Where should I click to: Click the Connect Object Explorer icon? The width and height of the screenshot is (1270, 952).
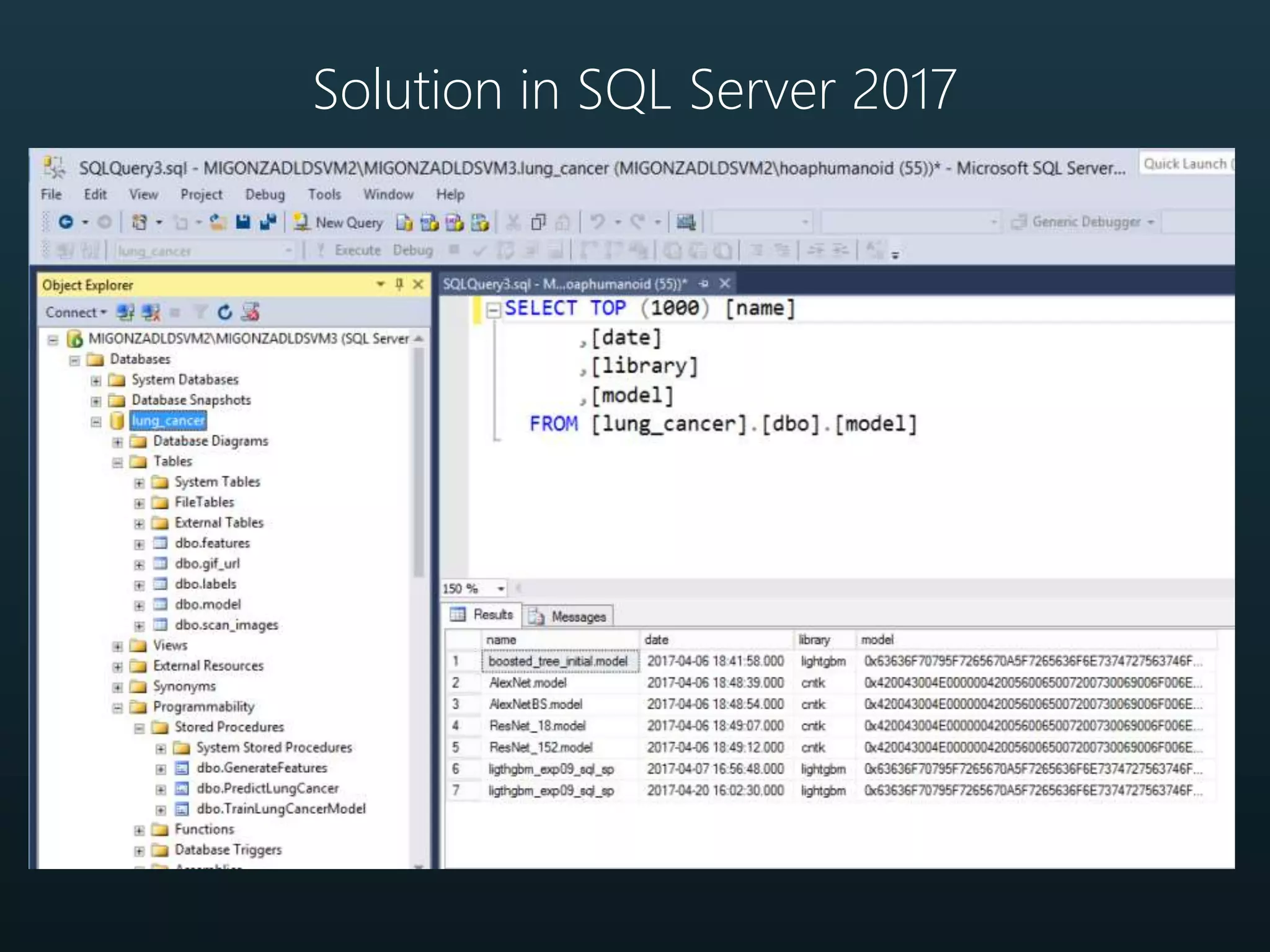[126, 312]
